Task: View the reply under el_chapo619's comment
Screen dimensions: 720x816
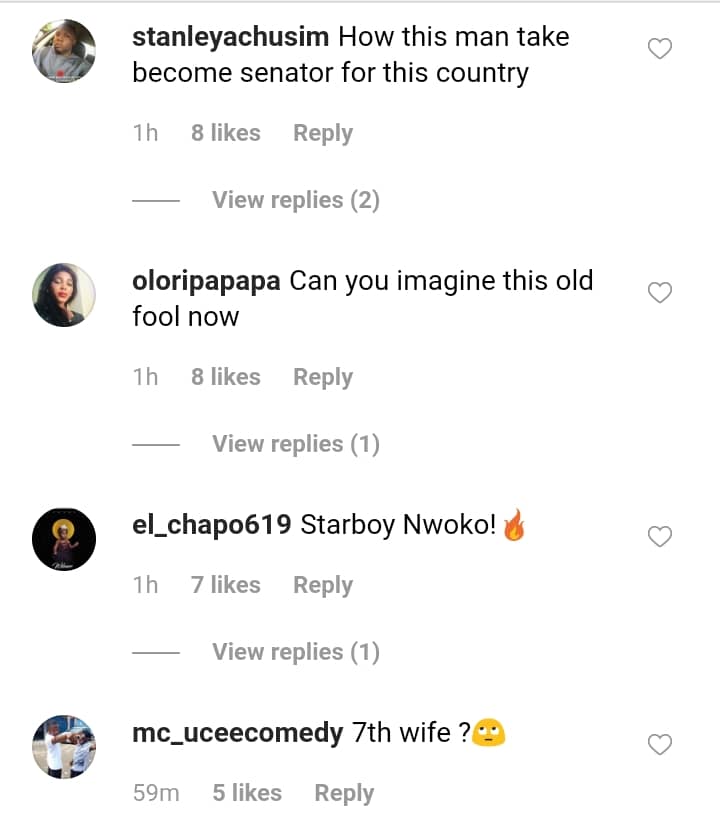Action: (295, 652)
